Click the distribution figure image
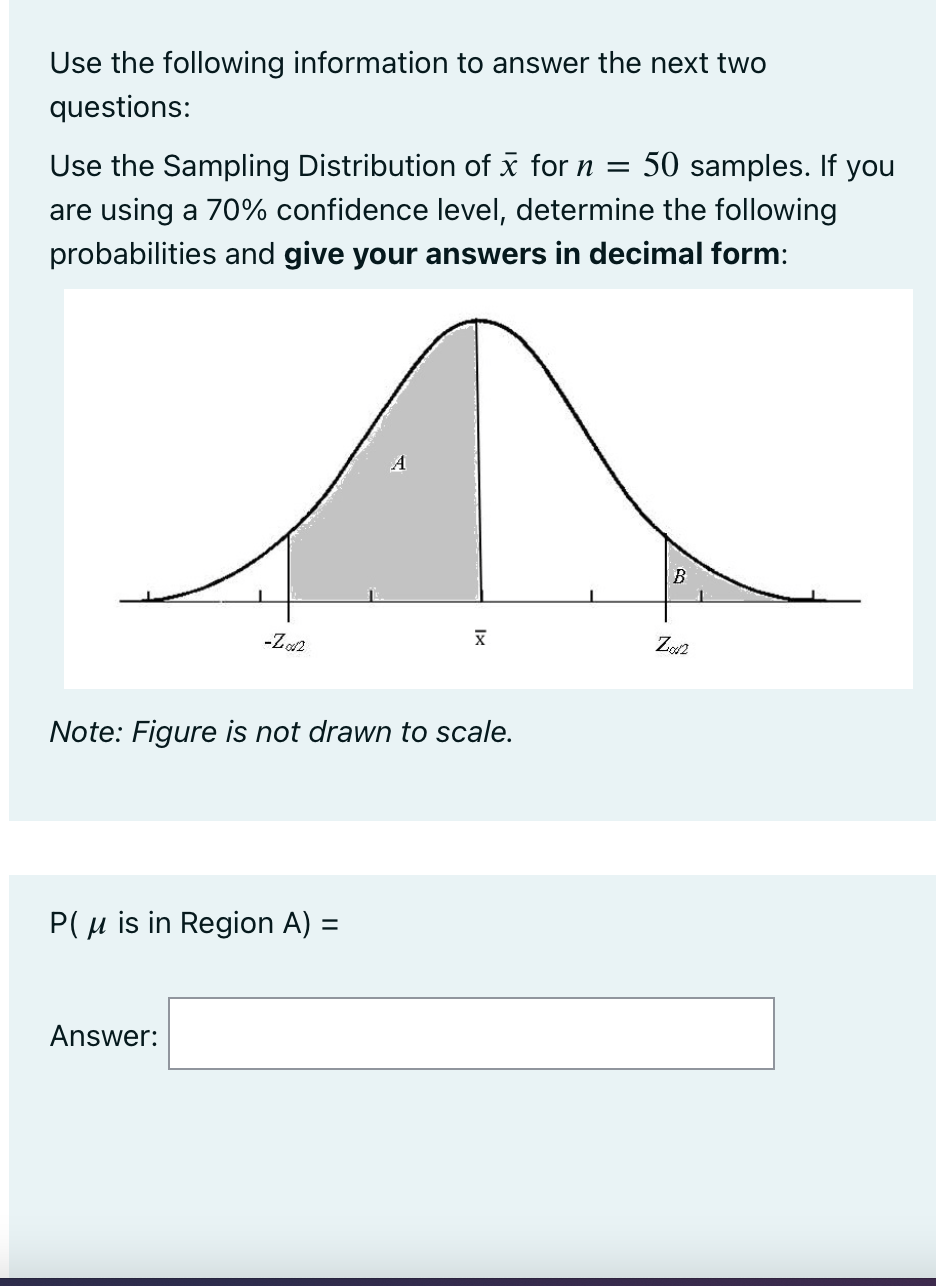 (488, 487)
